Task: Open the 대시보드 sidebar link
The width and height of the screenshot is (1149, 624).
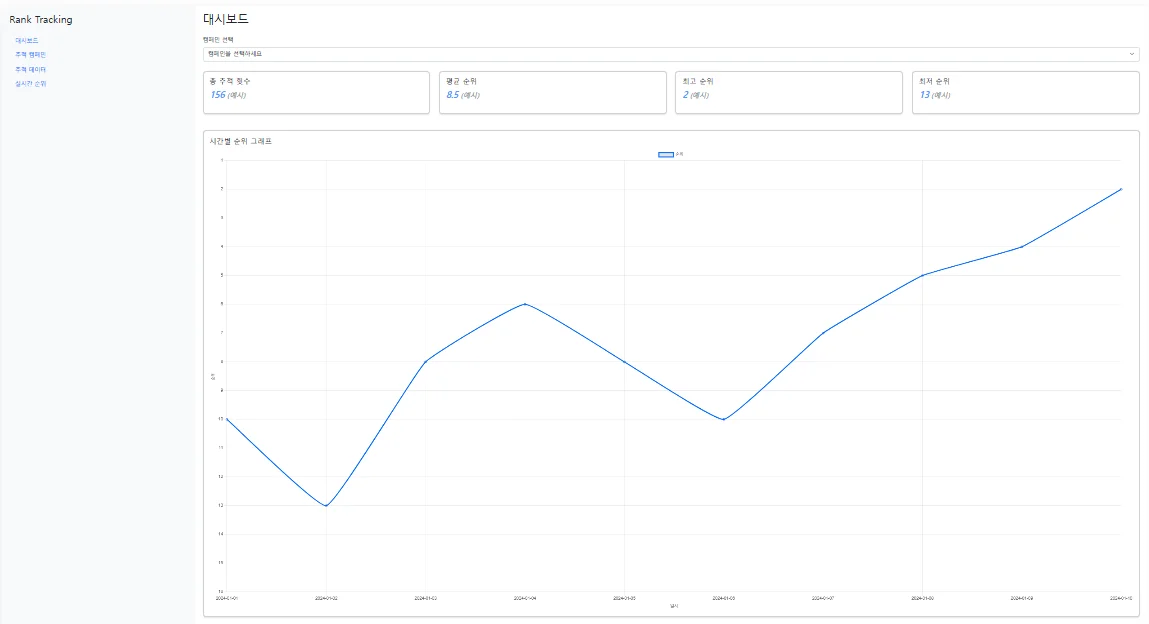Action: click(27, 40)
